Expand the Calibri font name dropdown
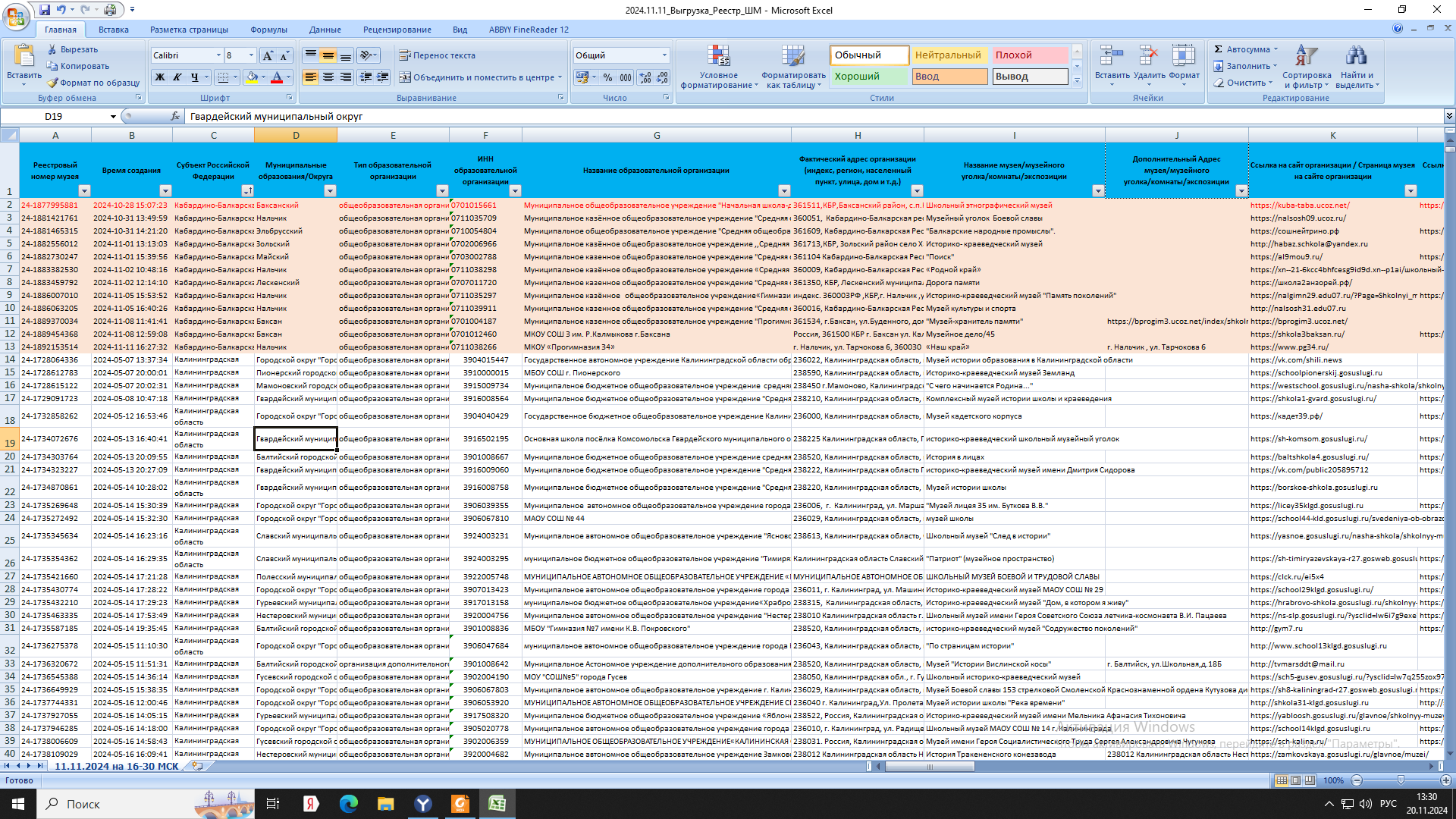Viewport: 1456px width, 819px height. (x=219, y=55)
